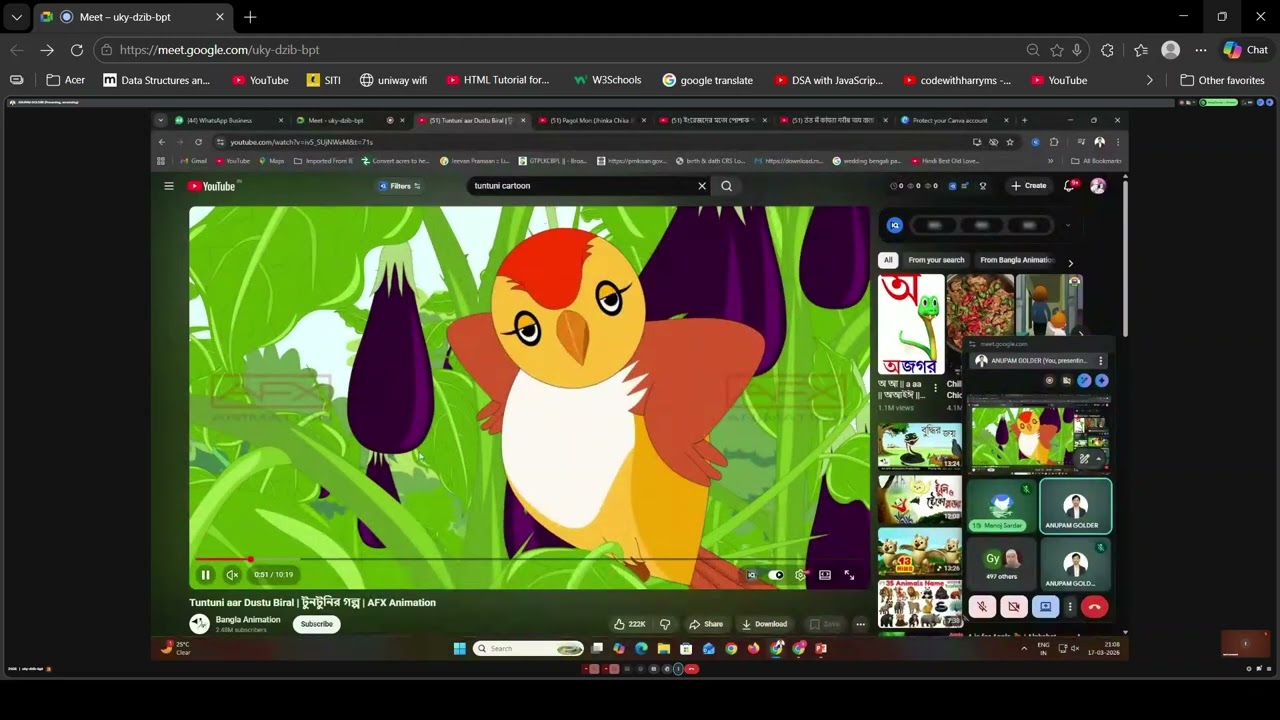Toggle YouTube autoplay switch in player
The height and width of the screenshot is (720, 1280).
pyautogui.click(x=776, y=575)
